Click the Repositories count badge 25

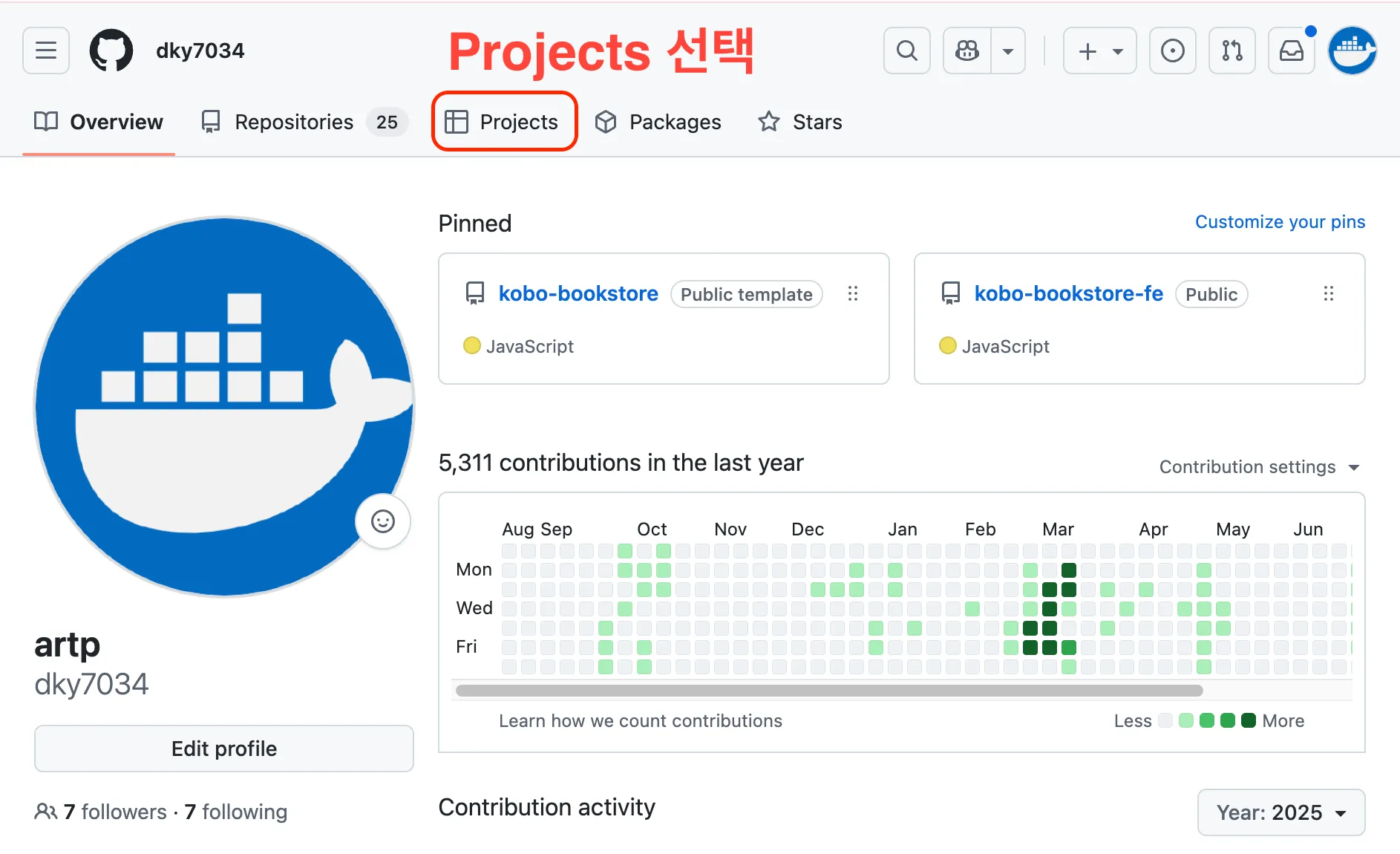(x=387, y=122)
